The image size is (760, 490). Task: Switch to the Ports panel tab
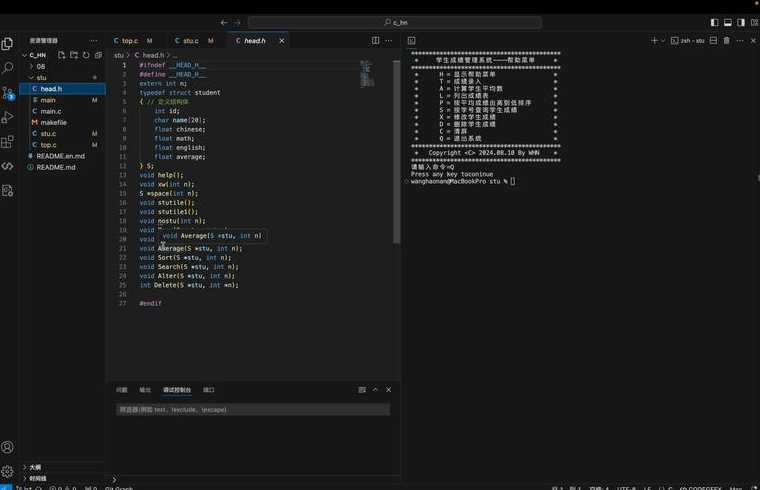click(x=208, y=390)
